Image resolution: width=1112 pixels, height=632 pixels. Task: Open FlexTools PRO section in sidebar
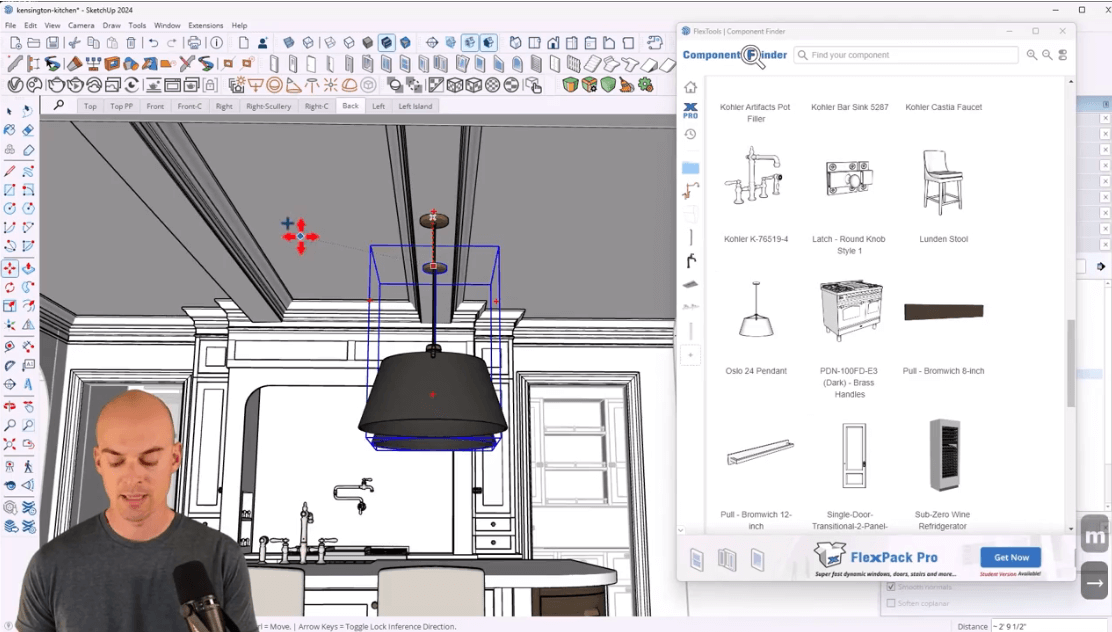pos(690,111)
